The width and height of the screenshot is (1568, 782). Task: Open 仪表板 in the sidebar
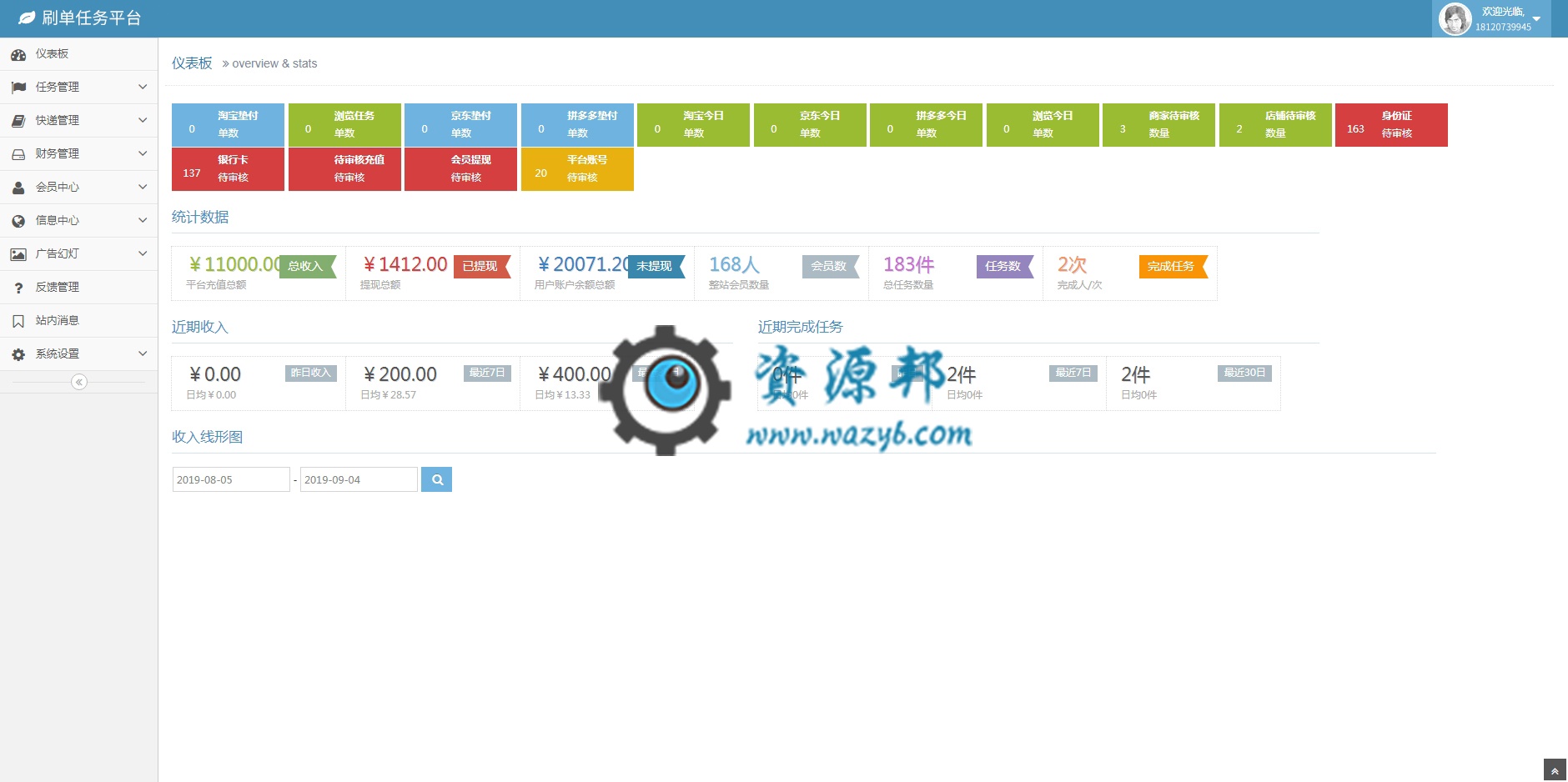(78, 53)
